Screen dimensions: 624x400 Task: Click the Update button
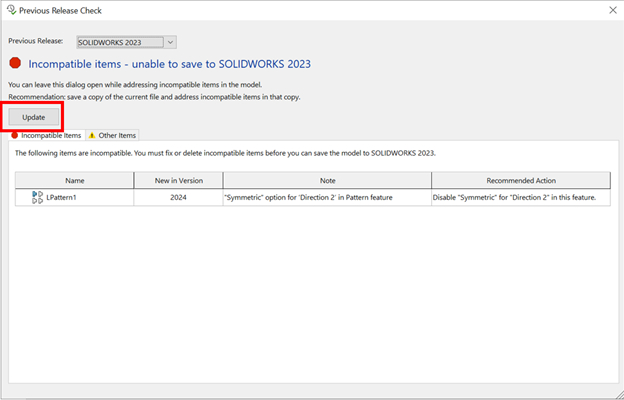[34, 117]
